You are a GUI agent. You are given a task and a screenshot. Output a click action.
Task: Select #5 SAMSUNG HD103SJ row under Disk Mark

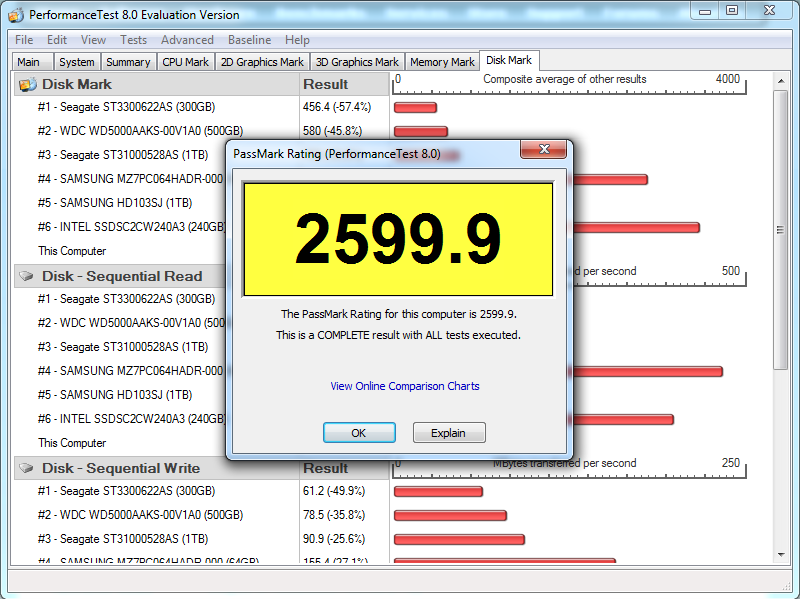click(x=115, y=203)
